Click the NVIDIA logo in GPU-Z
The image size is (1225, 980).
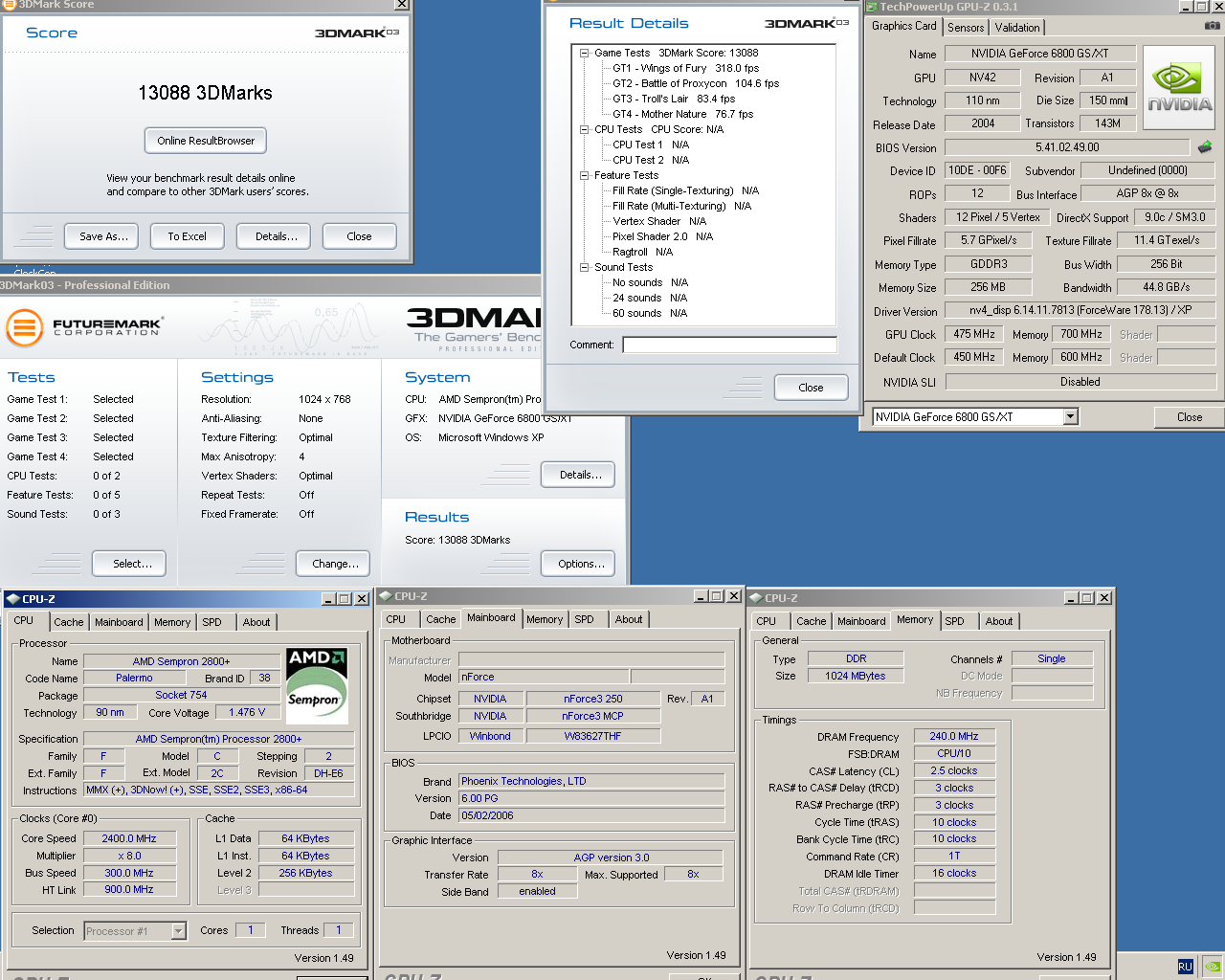(x=1179, y=88)
